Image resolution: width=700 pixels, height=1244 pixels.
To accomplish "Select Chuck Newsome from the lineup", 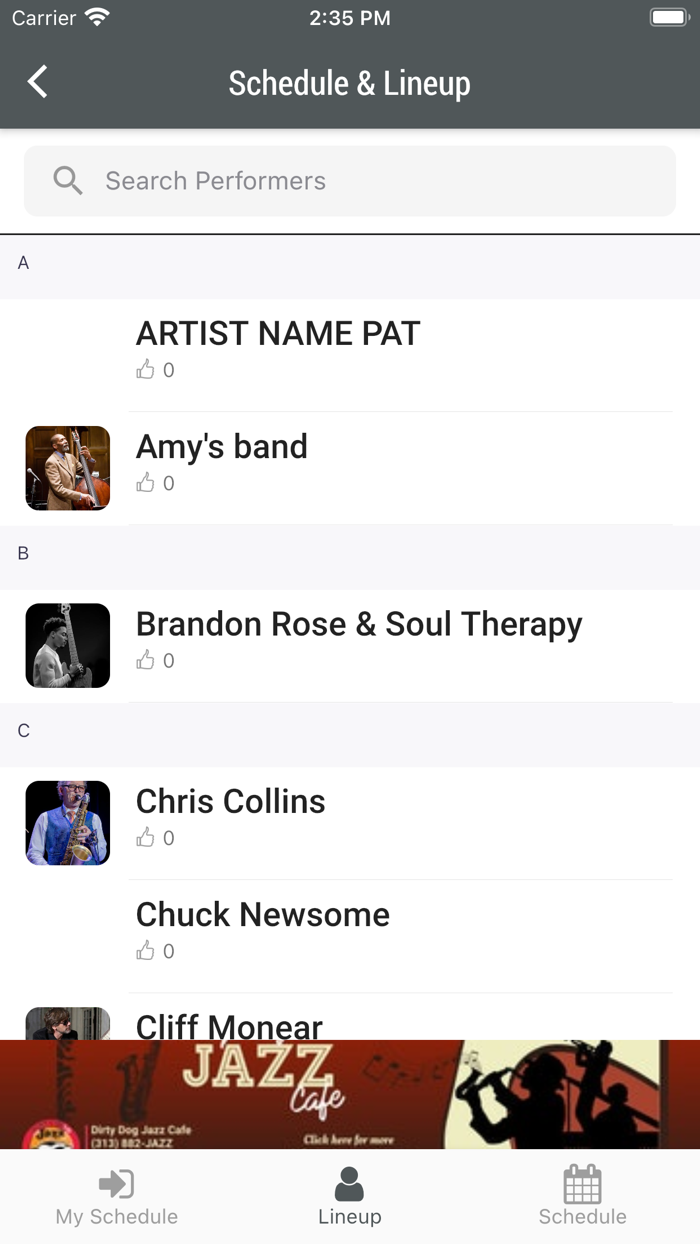I will pos(263,915).
